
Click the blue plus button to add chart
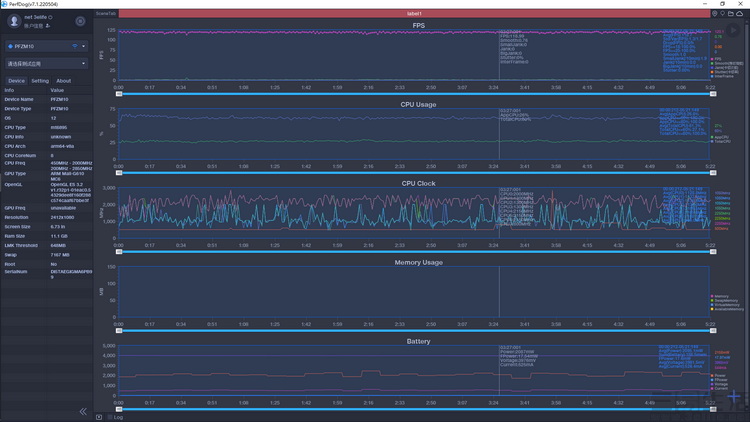[734, 396]
